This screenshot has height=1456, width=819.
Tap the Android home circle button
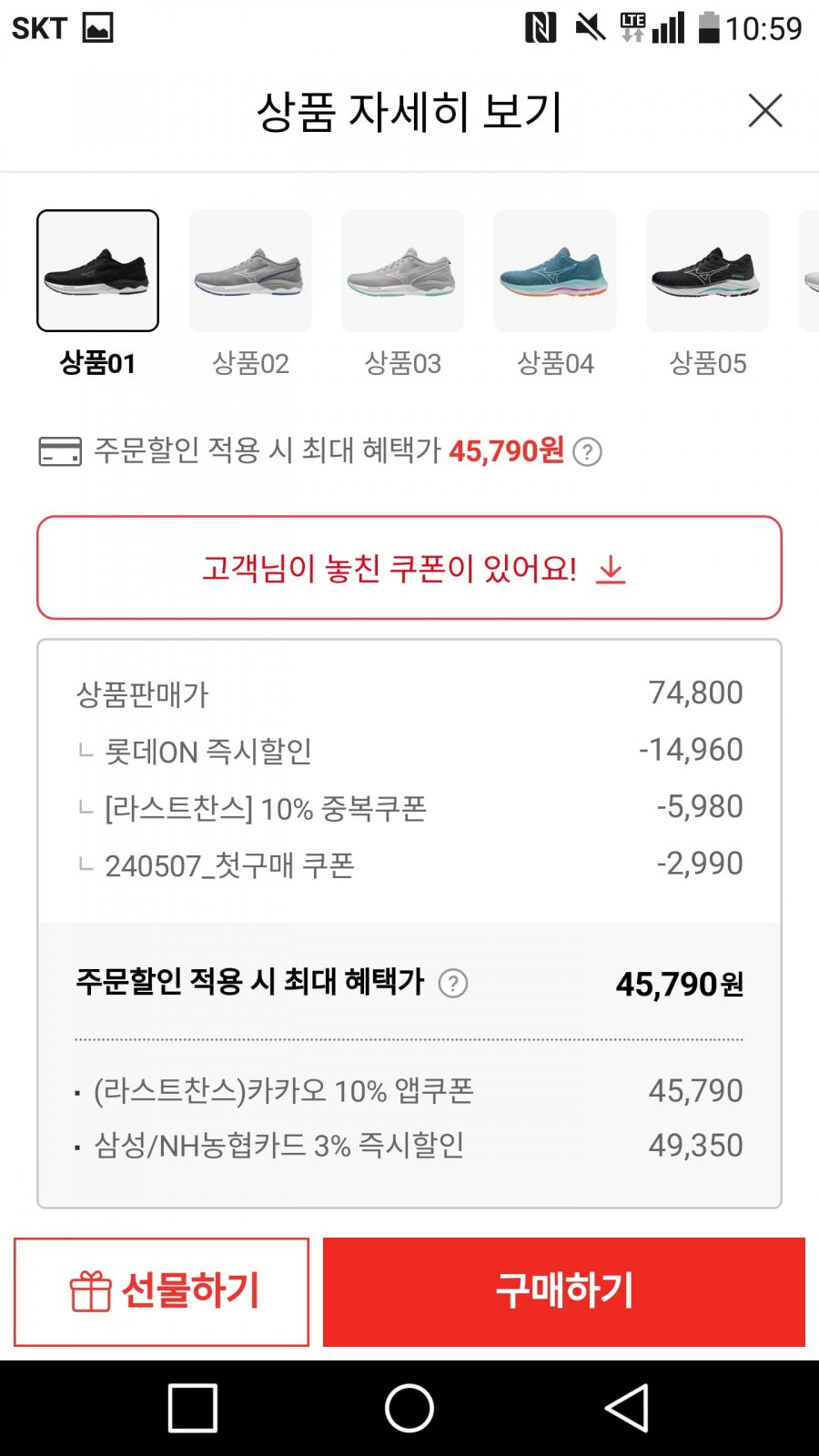pos(409,1408)
